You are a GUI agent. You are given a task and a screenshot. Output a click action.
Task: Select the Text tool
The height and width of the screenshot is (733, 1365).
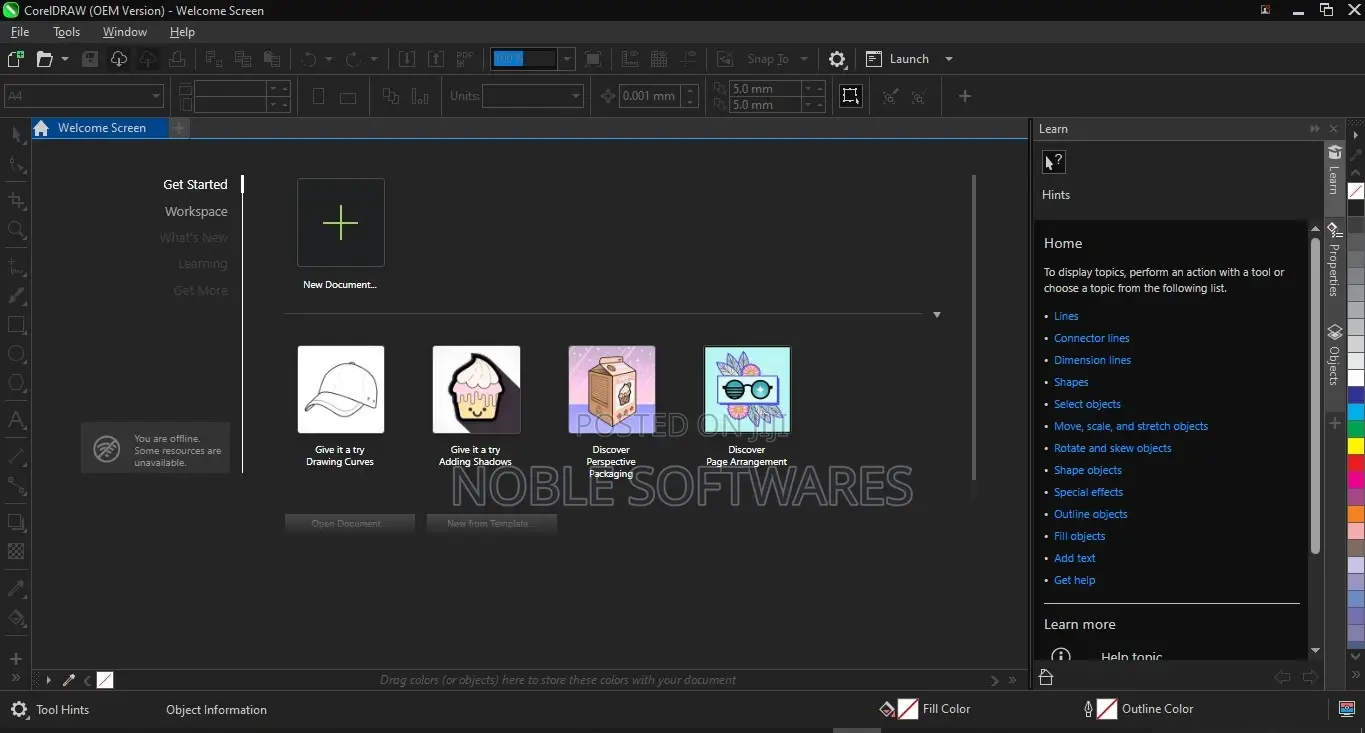point(16,420)
